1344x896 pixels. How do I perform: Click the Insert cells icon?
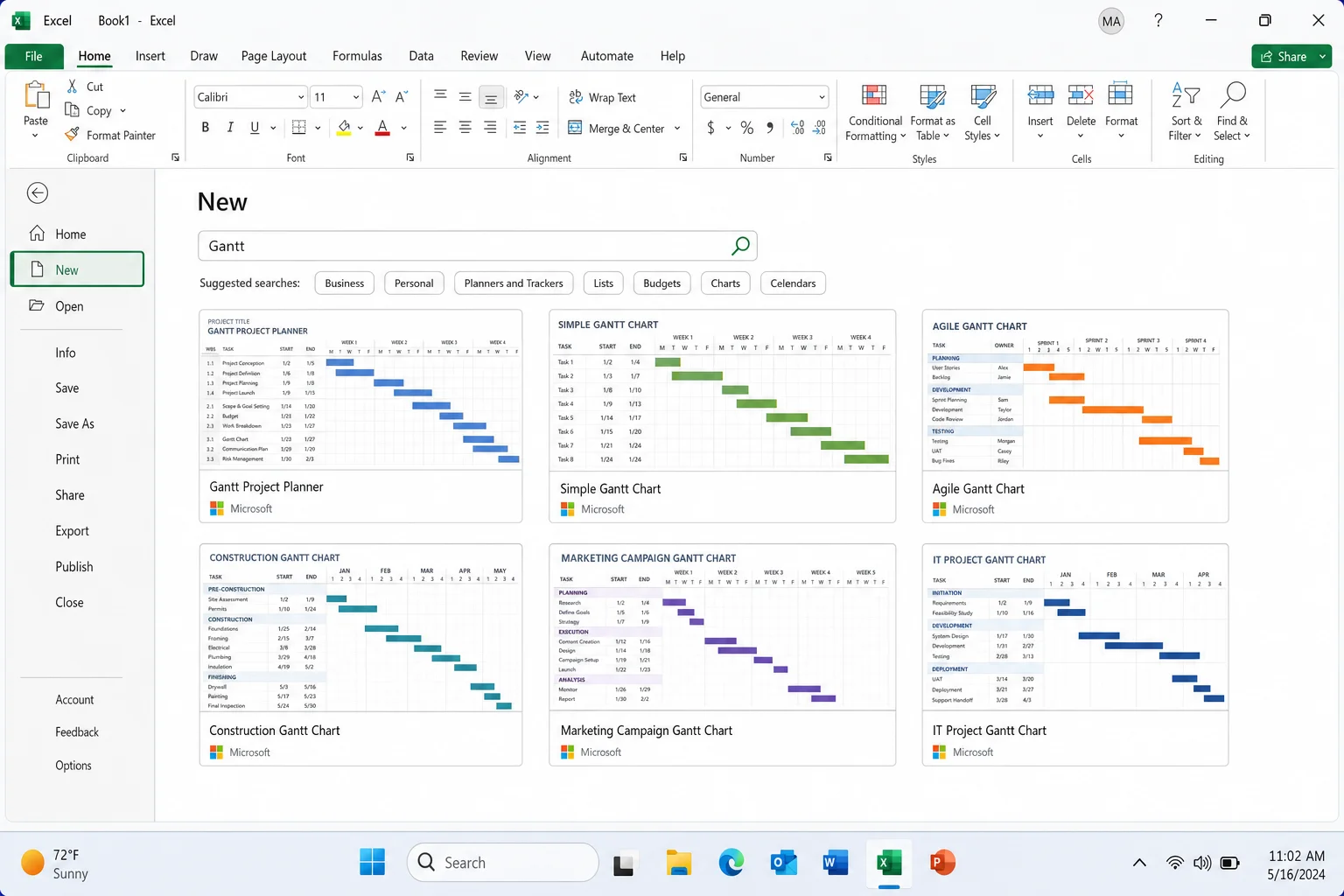pyautogui.click(x=1040, y=94)
